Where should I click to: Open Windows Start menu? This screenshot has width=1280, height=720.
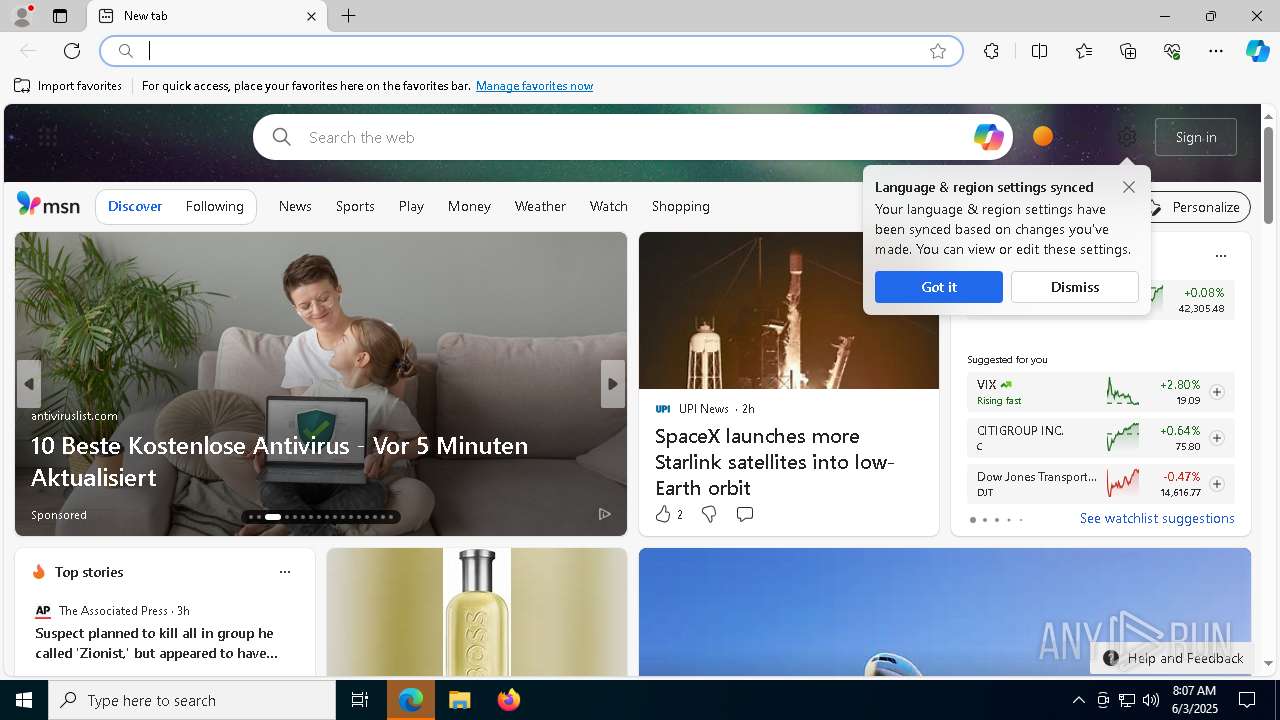(24, 700)
